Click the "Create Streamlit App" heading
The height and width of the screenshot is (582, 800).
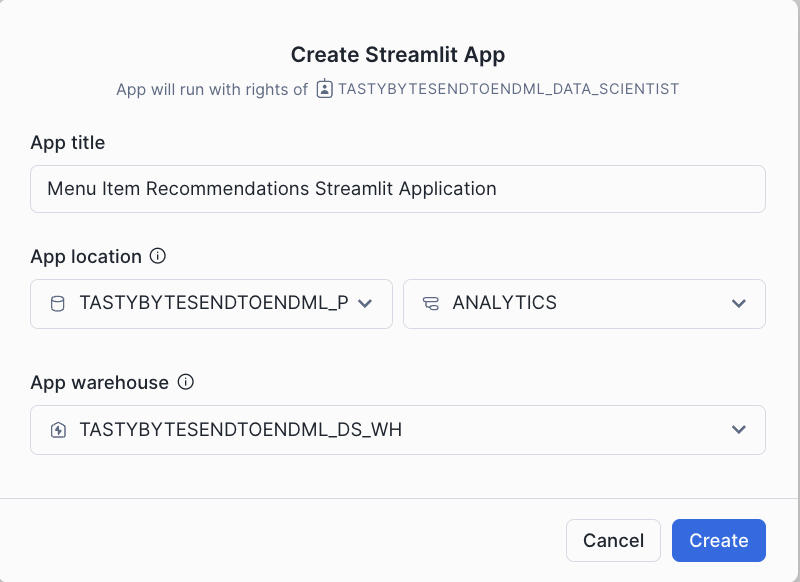click(x=398, y=54)
